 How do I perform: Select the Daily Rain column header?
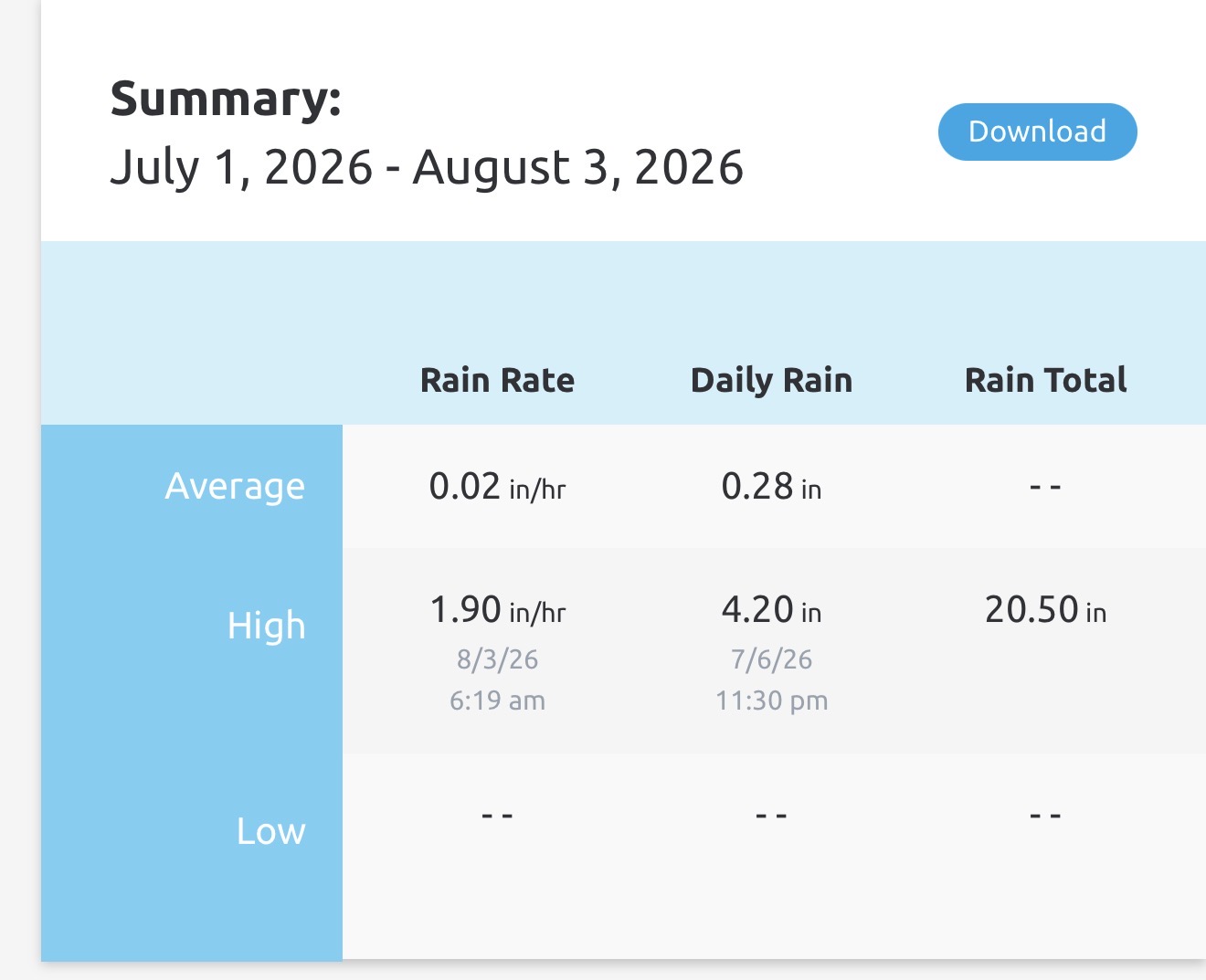771,380
